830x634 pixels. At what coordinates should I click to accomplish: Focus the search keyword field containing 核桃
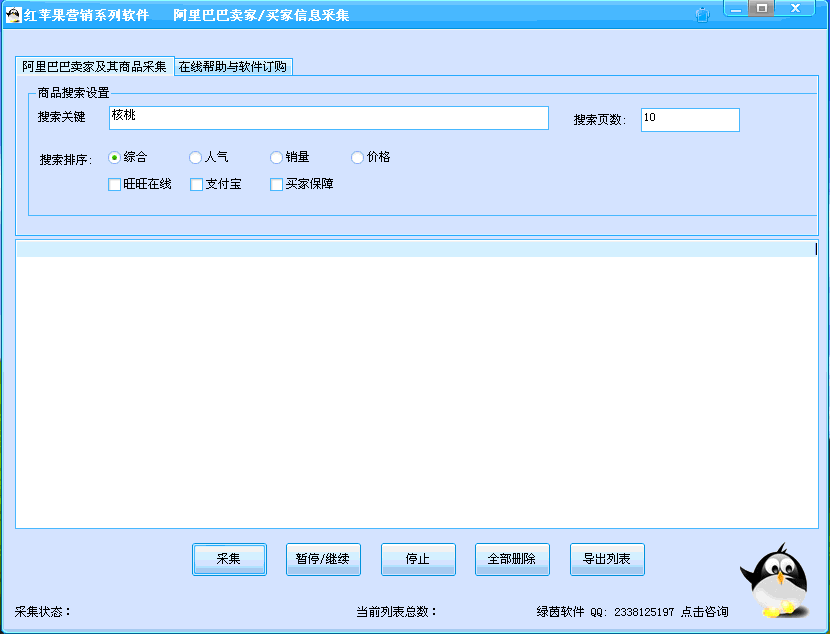[329, 118]
